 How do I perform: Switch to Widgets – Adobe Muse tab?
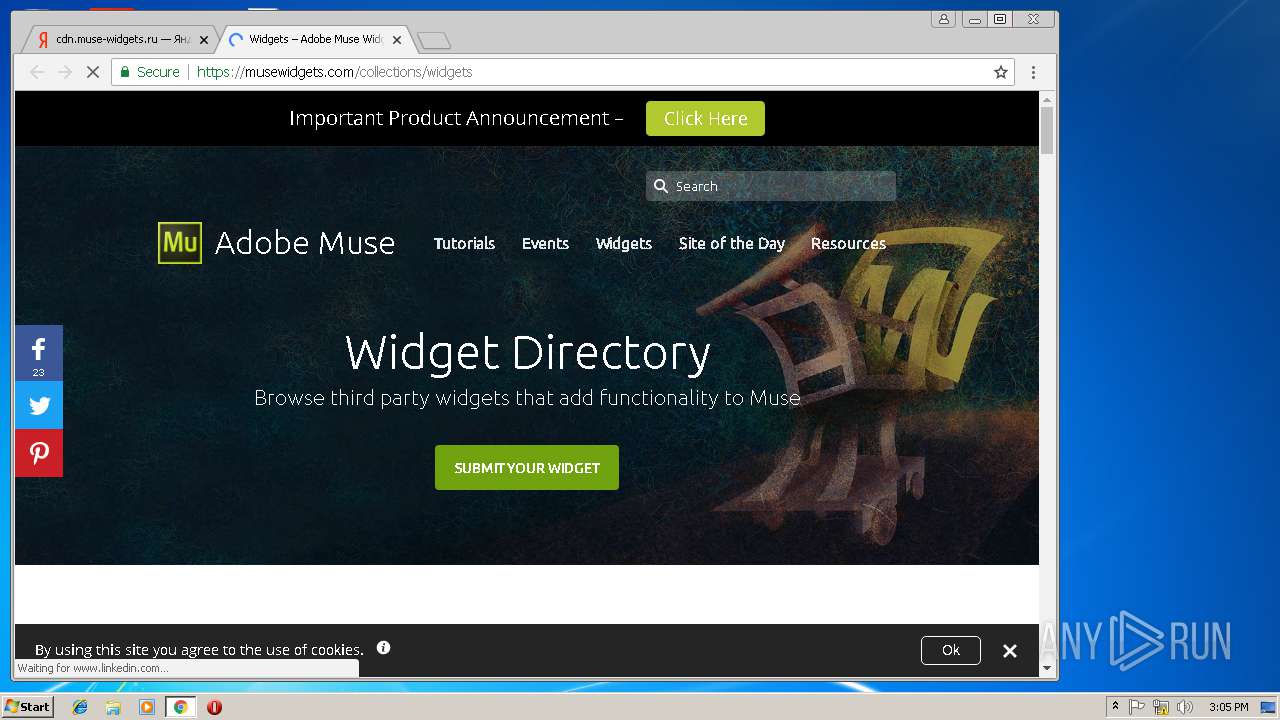[x=313, y=40]
